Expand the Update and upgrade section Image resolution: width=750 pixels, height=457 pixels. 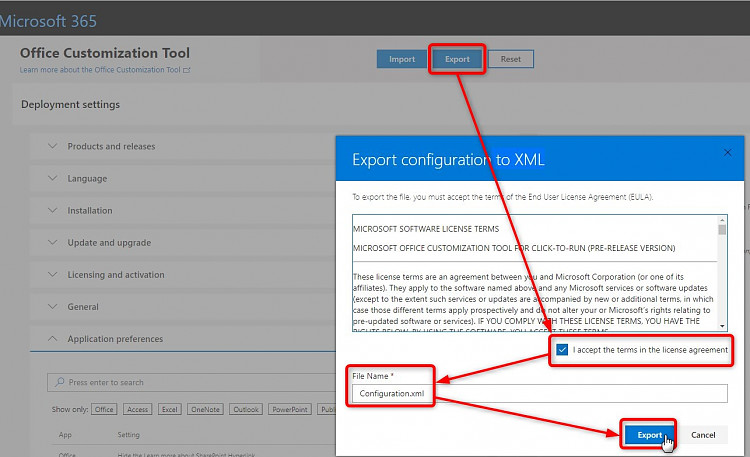pos(183,243)
